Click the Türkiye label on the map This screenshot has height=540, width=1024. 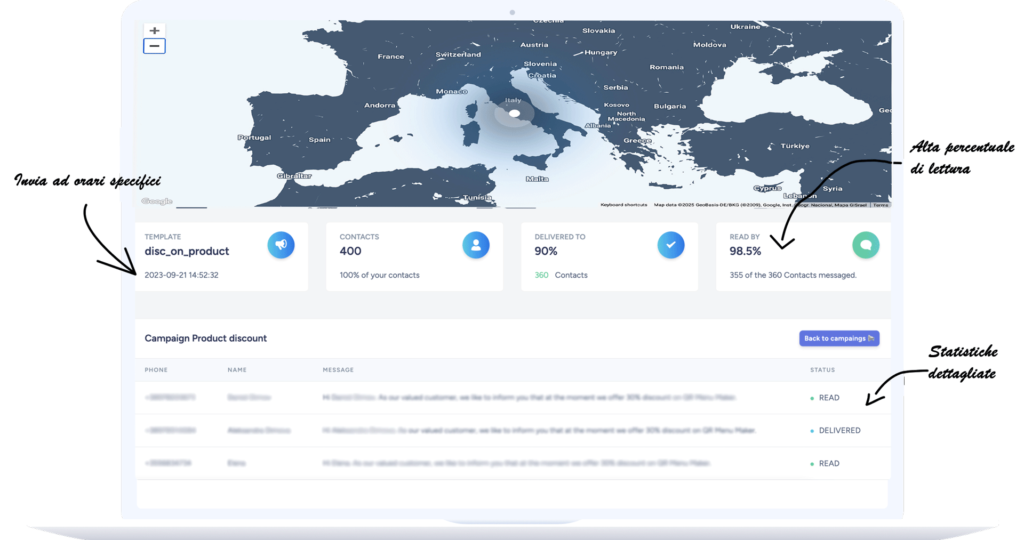coord(795,146)
